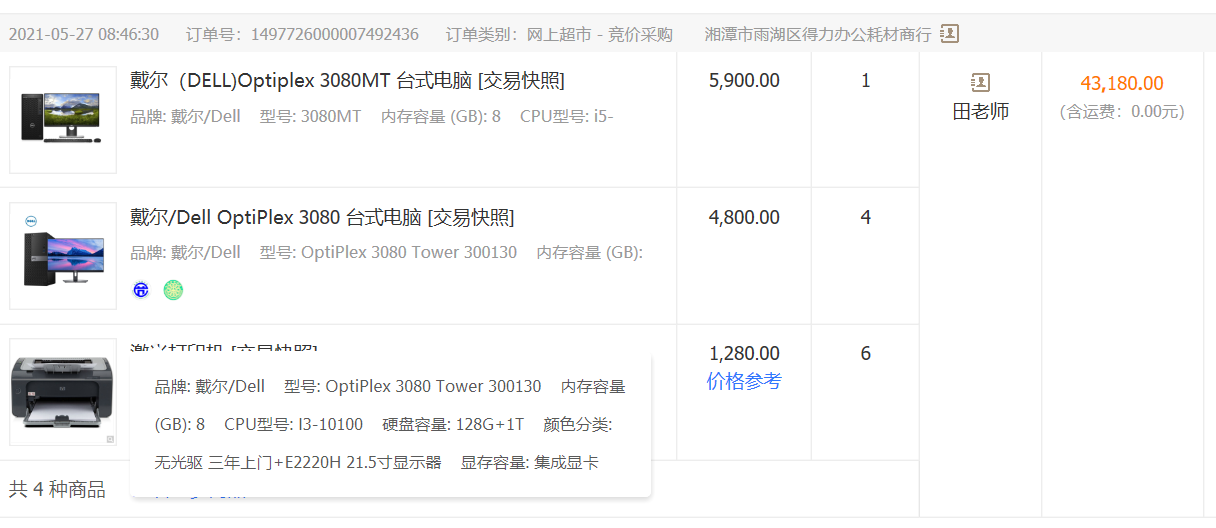Click the blue certification badge icon

(141, 290)
